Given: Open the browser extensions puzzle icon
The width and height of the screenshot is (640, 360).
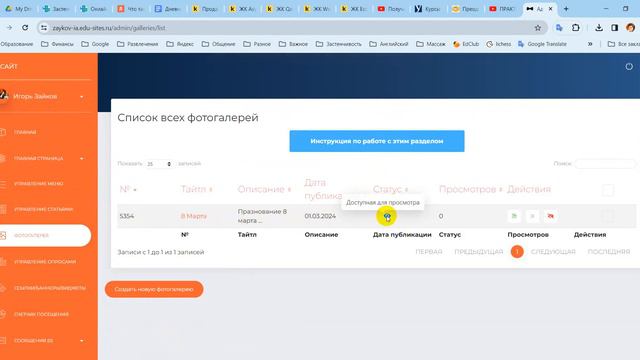Looking at the screenshot, I should pyautogui.click(x=576, y=28).
